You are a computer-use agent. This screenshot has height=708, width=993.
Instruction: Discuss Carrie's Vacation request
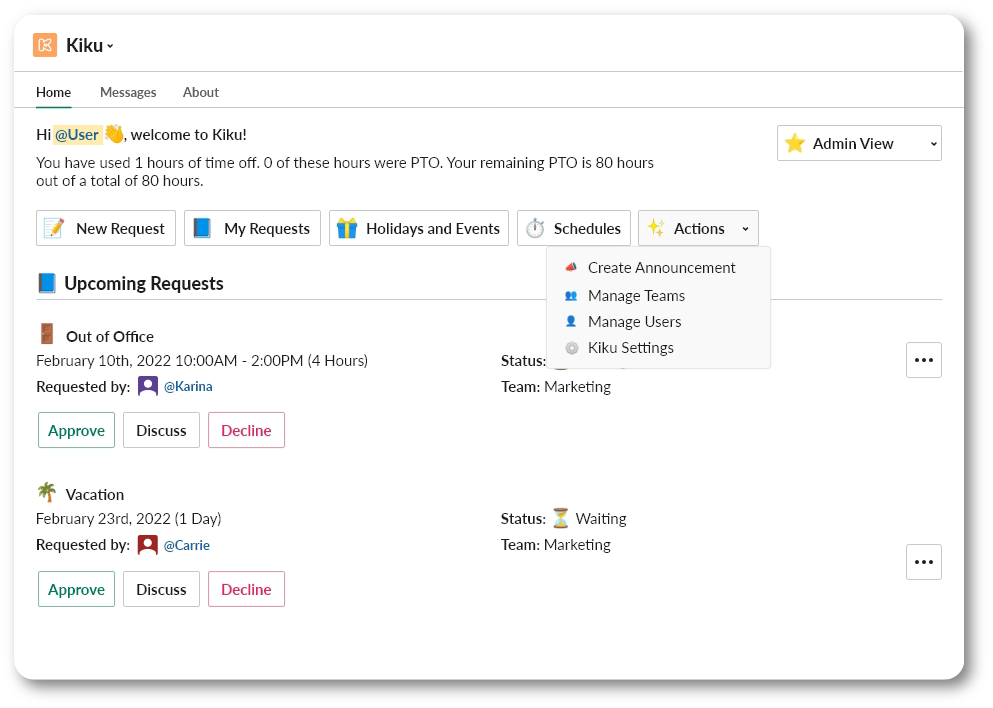161,589
